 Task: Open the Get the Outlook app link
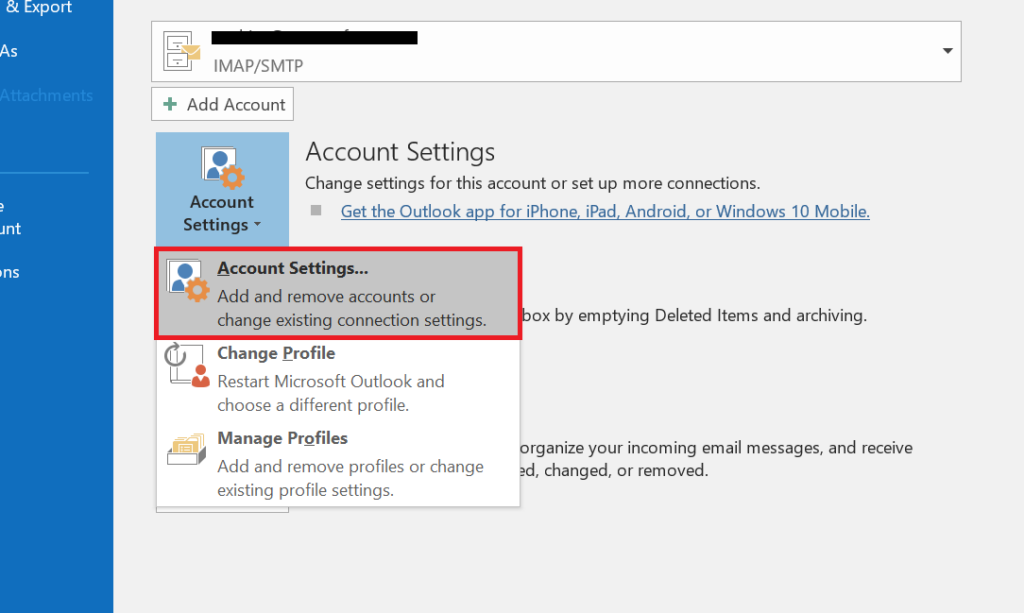click(x=605, y=211)
